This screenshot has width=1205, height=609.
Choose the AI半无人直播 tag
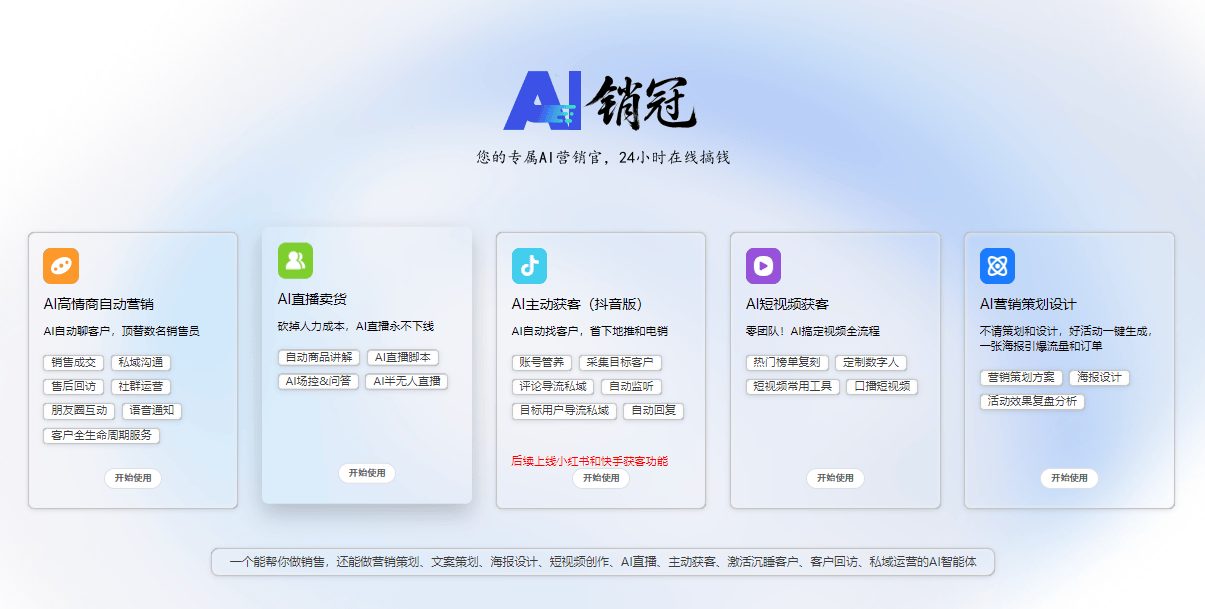(406, 382)
